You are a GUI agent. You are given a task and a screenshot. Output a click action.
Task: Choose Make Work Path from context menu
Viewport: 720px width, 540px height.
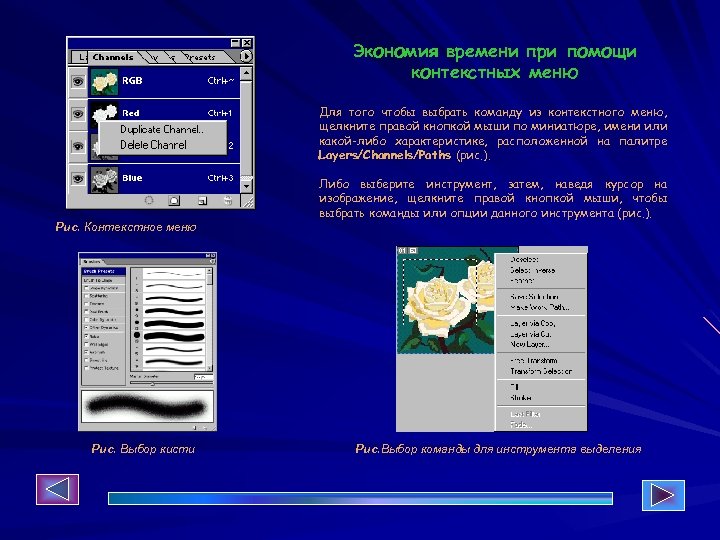(x=540, y=307)
